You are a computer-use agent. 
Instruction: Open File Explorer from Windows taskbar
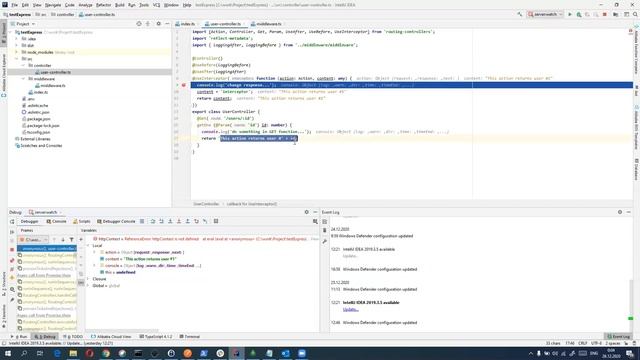pos(73,353)
